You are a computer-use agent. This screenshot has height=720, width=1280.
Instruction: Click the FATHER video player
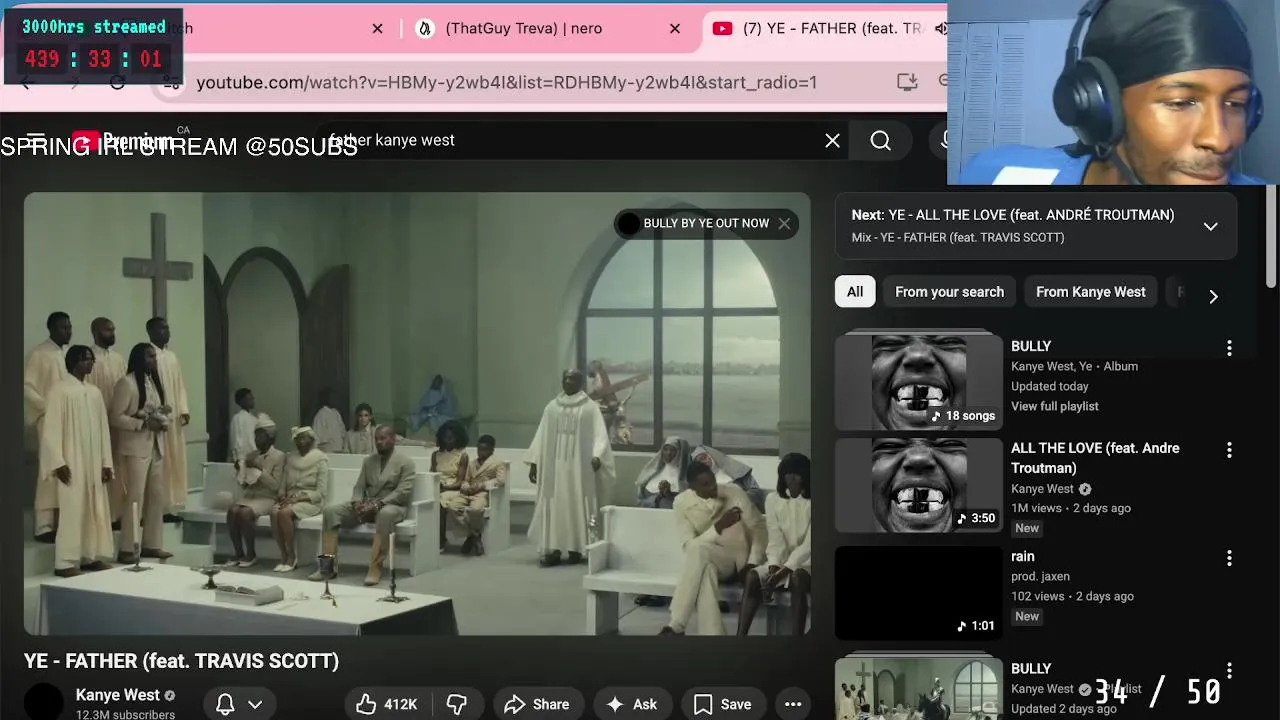[417, 414]
